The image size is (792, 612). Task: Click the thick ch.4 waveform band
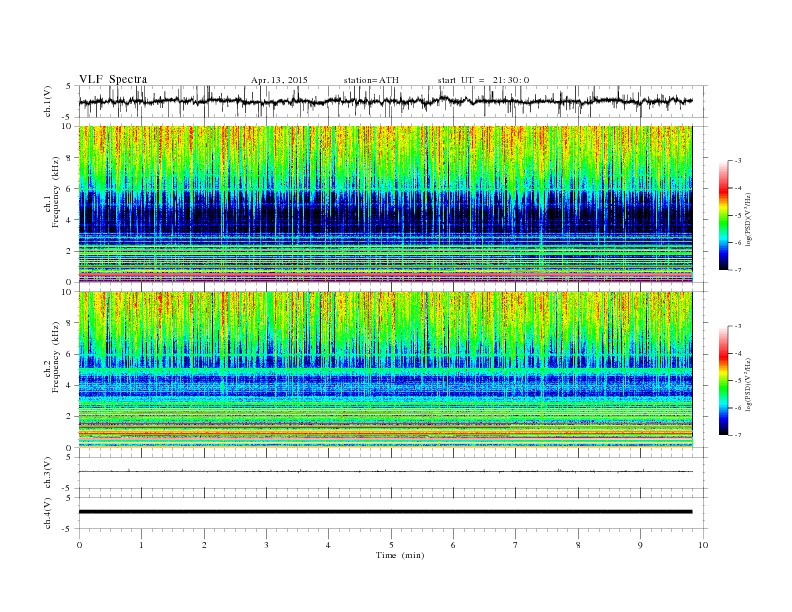pos(385,512)
